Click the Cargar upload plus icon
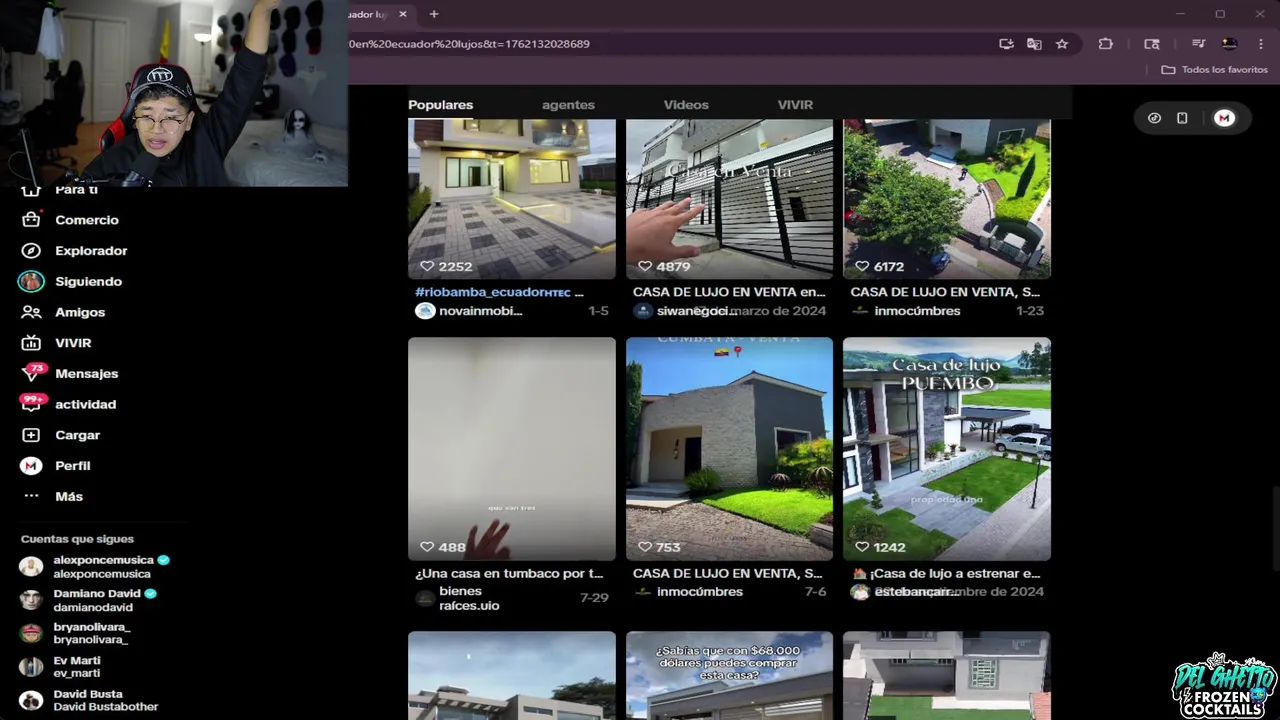The image size is (1280, 720). tap(31, 435)
